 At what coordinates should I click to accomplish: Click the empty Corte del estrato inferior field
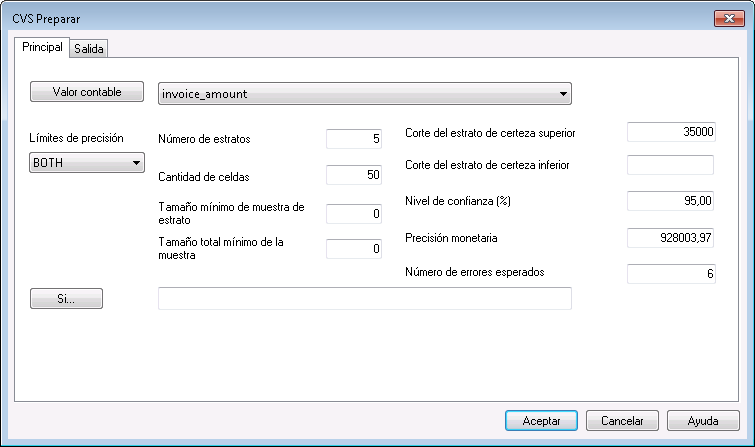(x=670, y=165)
